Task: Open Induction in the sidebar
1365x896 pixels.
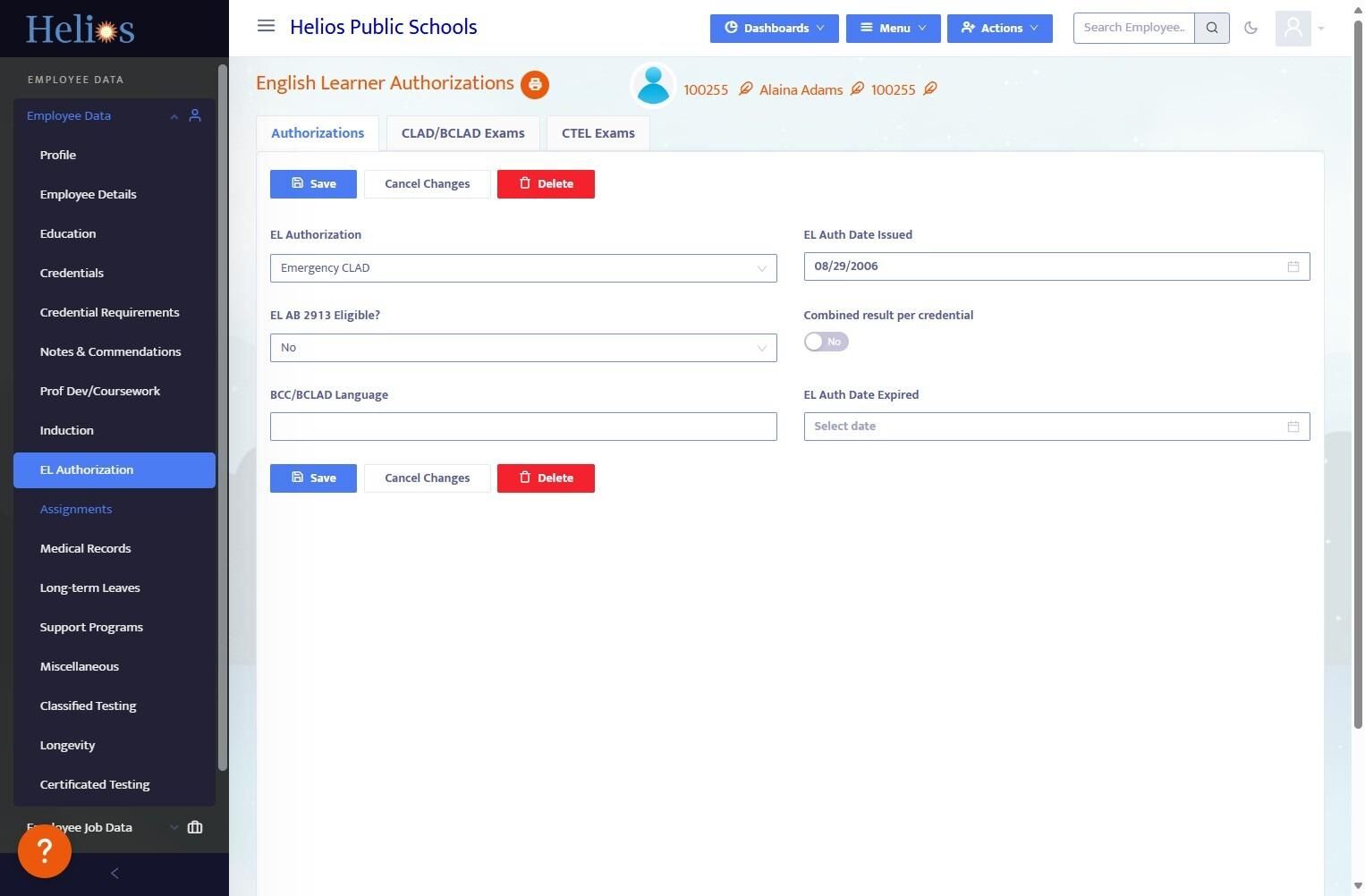Action: tap(114, 430)
